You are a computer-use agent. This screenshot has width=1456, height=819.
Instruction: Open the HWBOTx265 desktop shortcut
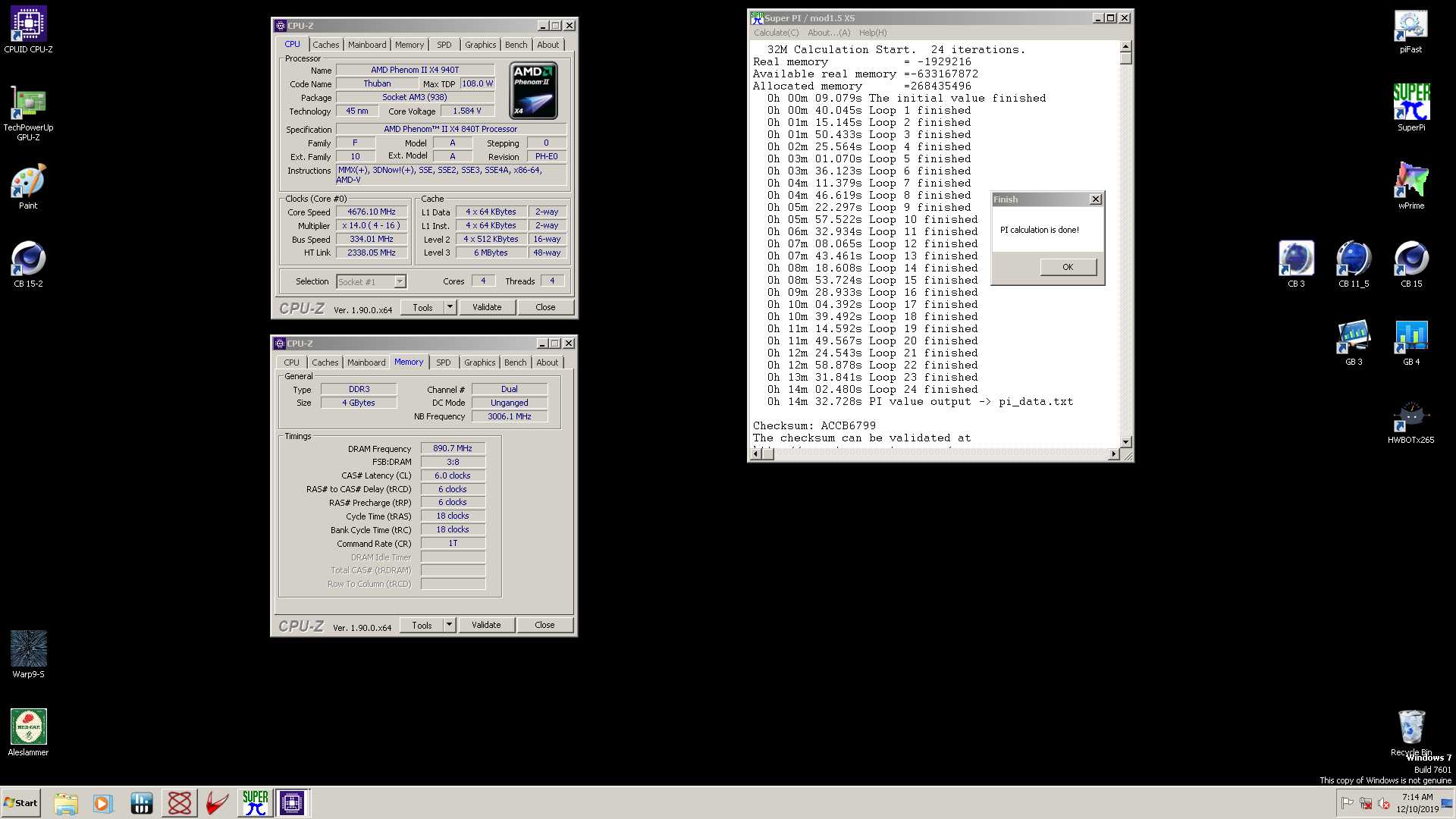tap(1410, 422)
